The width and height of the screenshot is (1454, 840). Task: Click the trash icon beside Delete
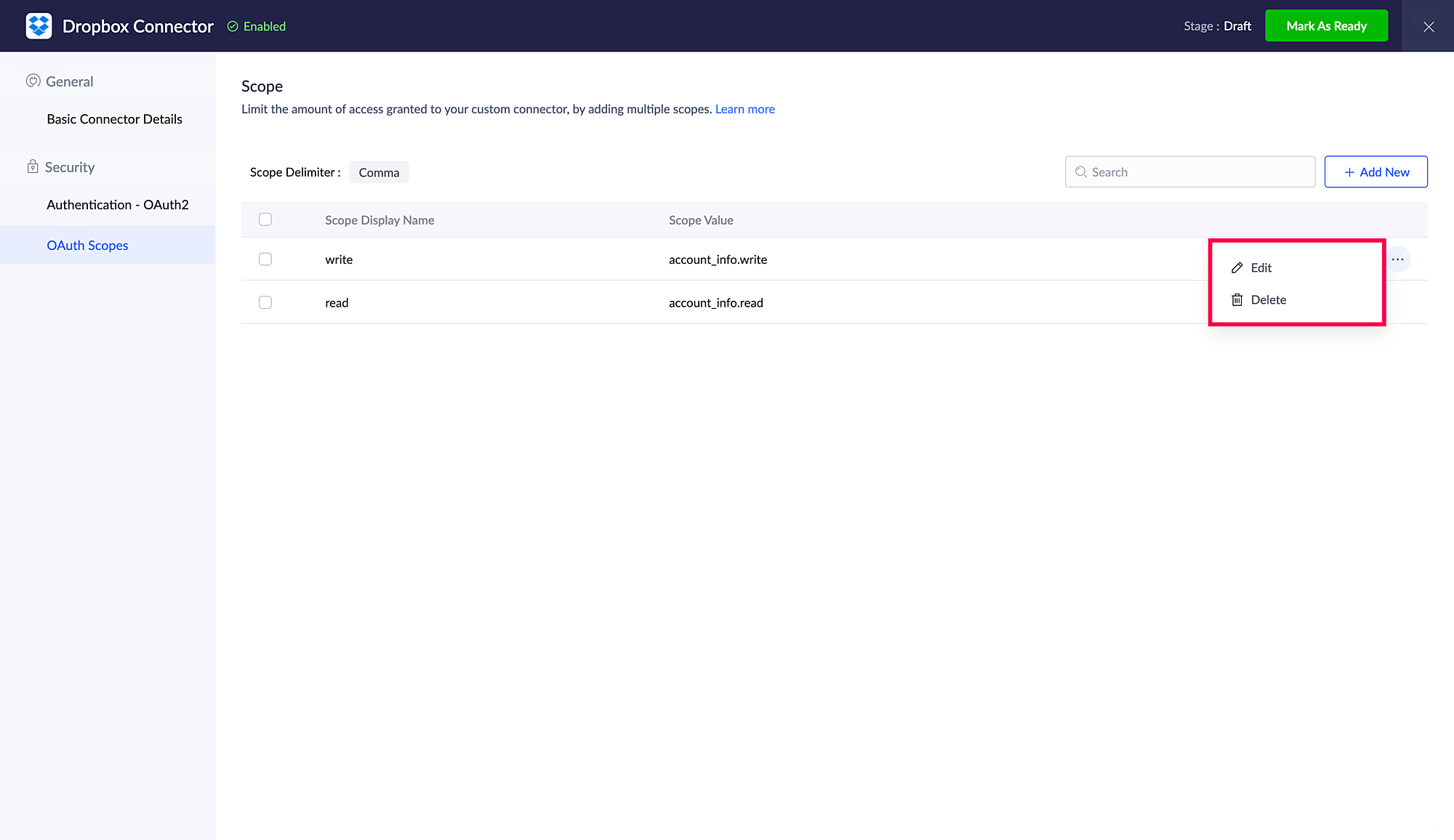click(1237, 299)
